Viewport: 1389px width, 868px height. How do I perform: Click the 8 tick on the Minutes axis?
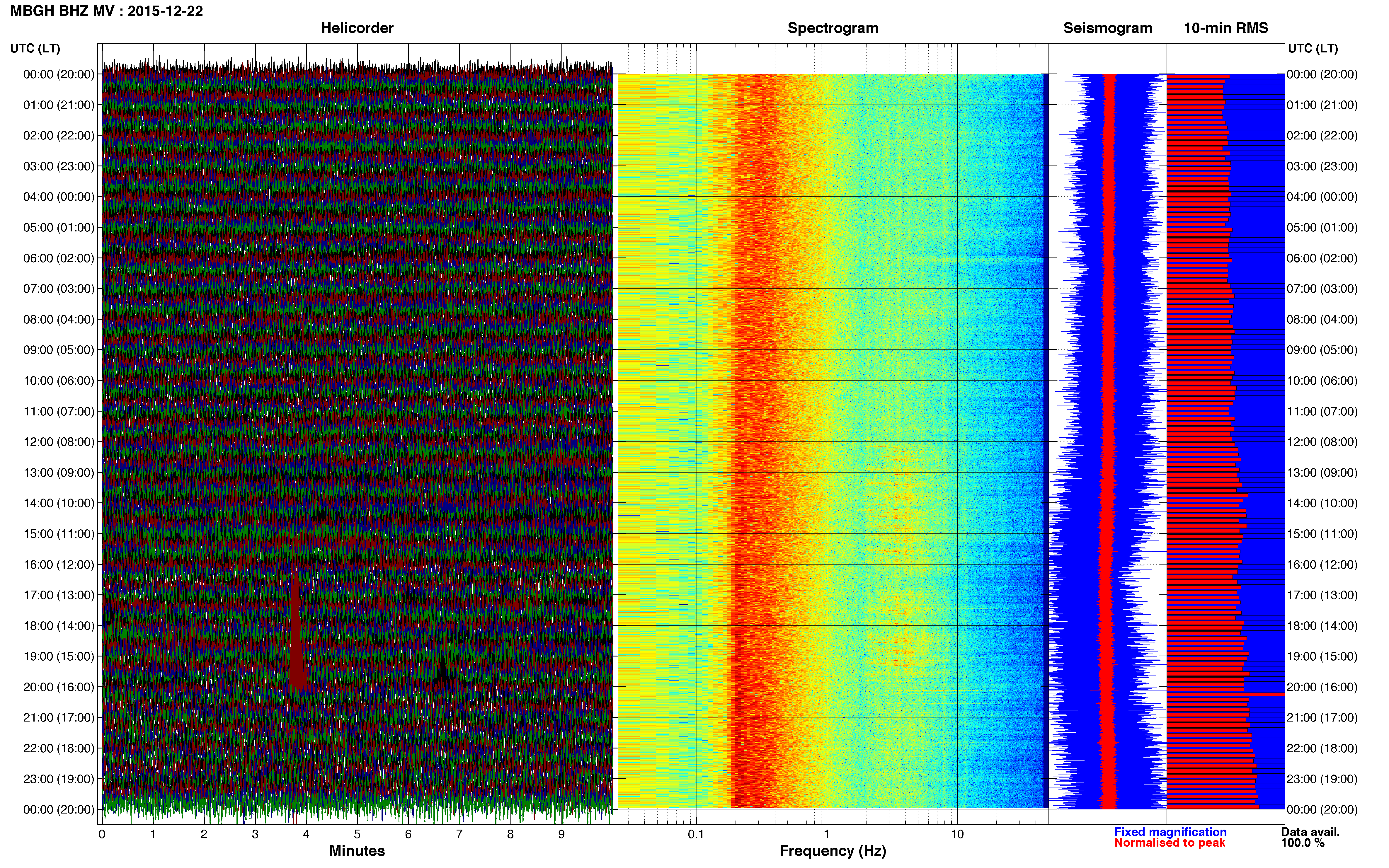pyautogui.click(x=510, y=834)
